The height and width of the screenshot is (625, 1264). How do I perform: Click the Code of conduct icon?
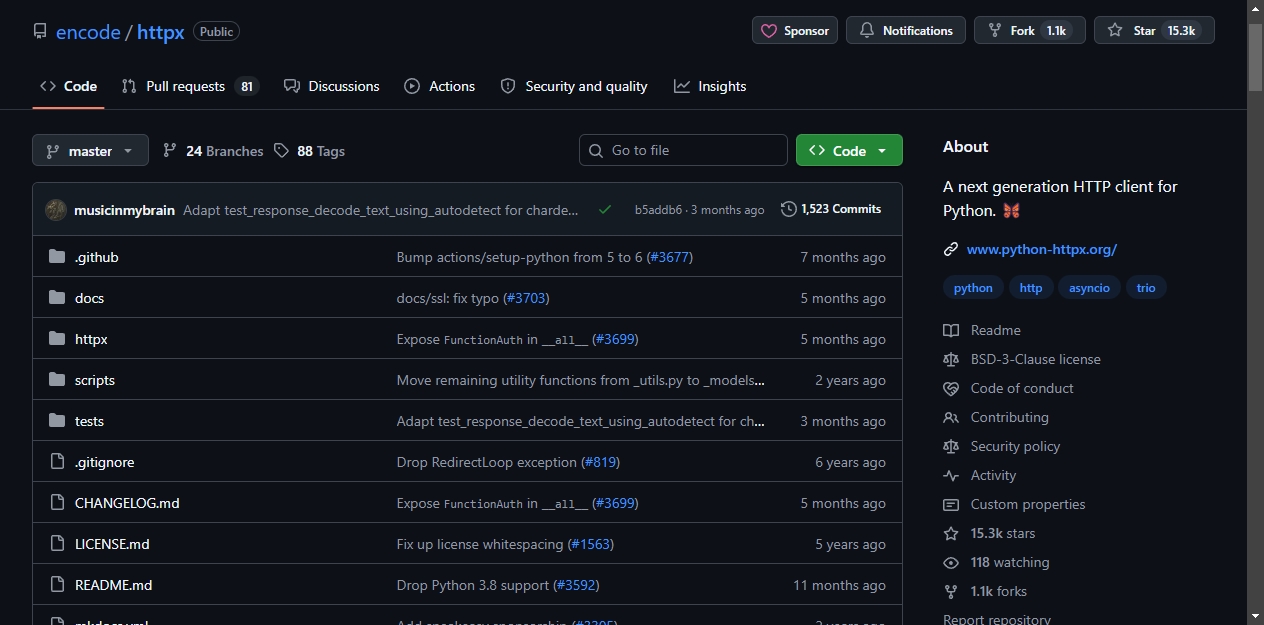pyautogui.click(x=951, y=388)
